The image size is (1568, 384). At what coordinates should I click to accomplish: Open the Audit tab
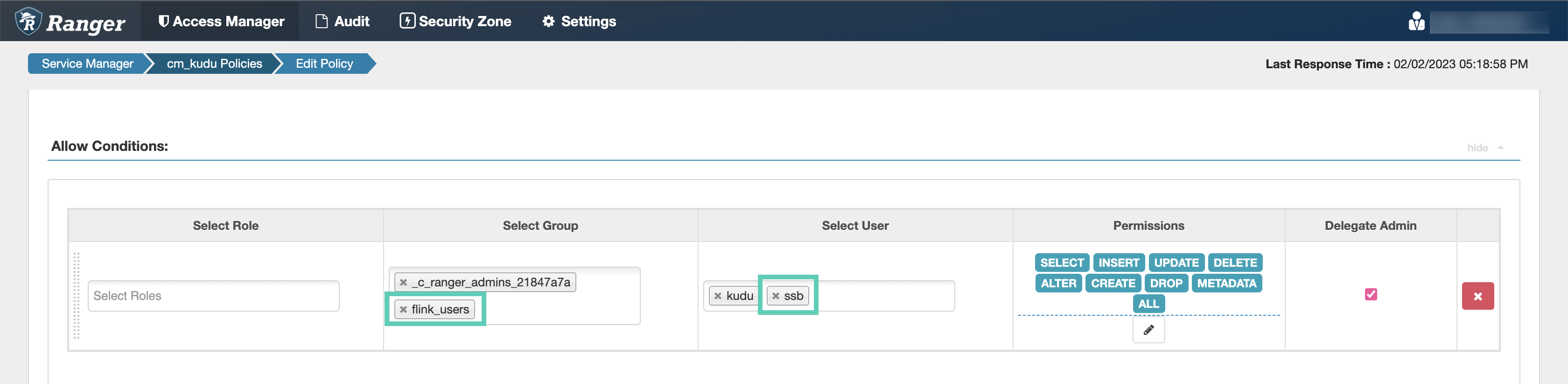click(x=342, y=21)
